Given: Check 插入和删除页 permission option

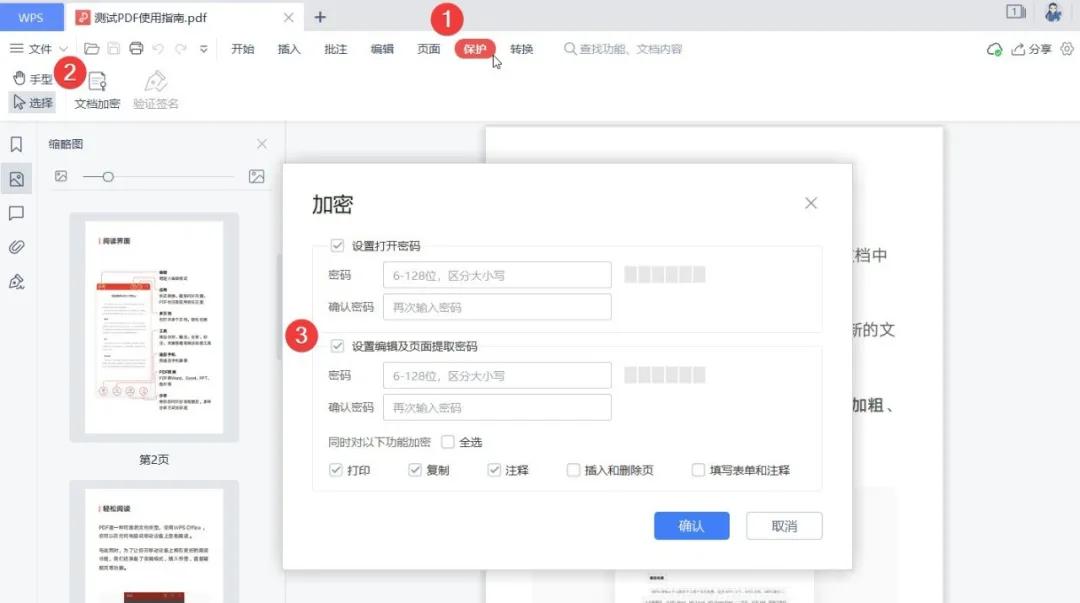Looking at the screenshot, I should pos(573,470).
